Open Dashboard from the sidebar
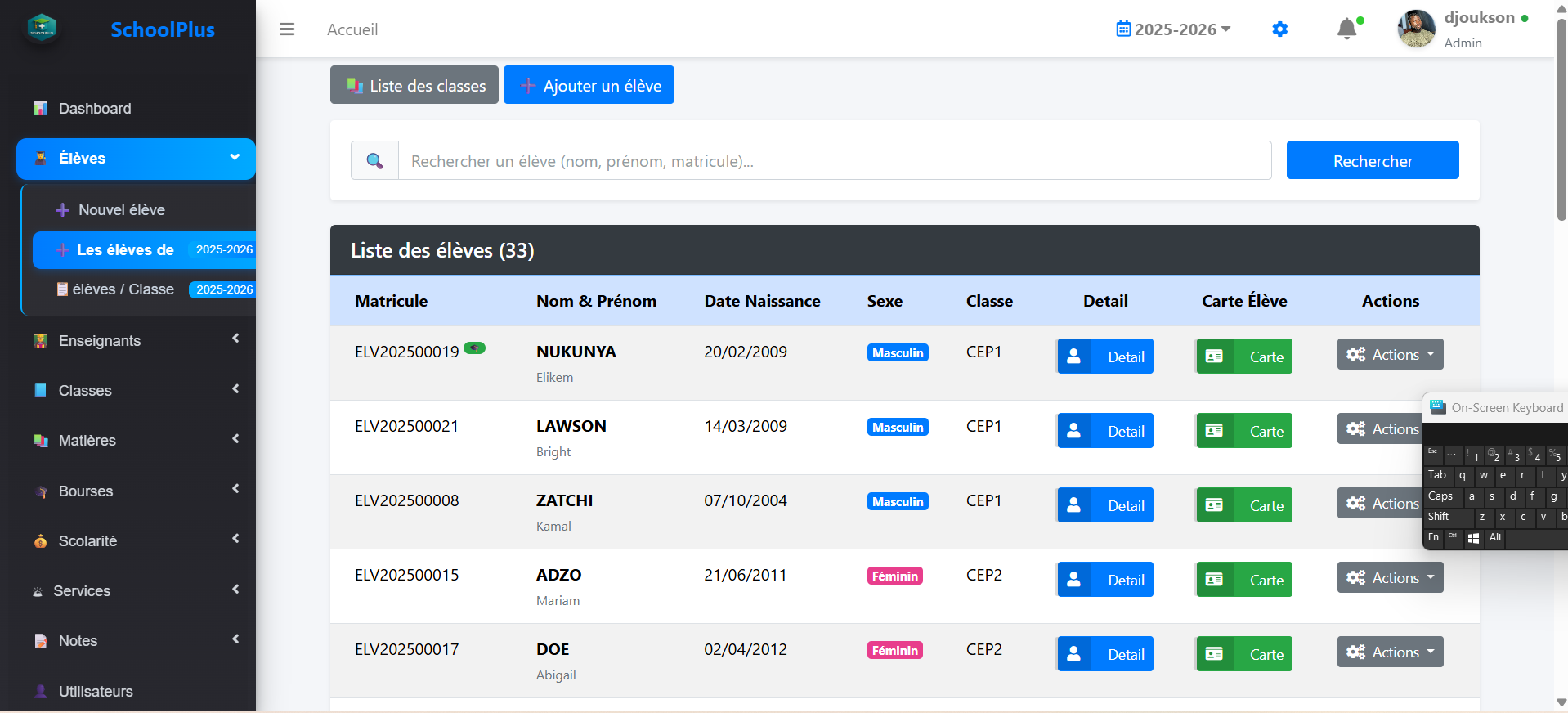1568x713 pixels. tap(94, 109)
